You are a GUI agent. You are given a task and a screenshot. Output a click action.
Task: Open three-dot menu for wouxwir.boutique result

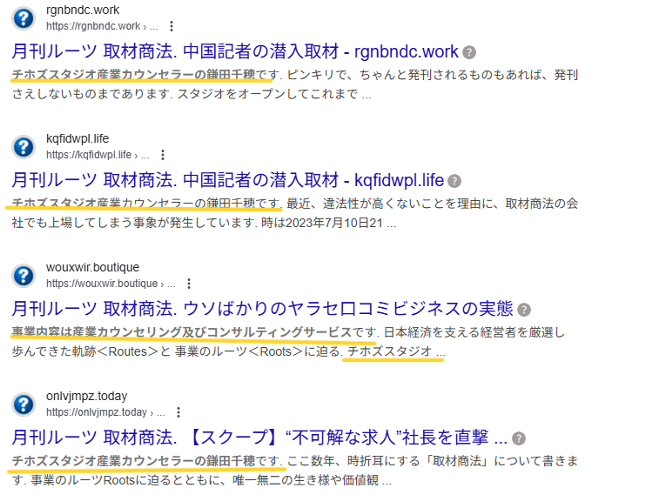tap(178, 283)
